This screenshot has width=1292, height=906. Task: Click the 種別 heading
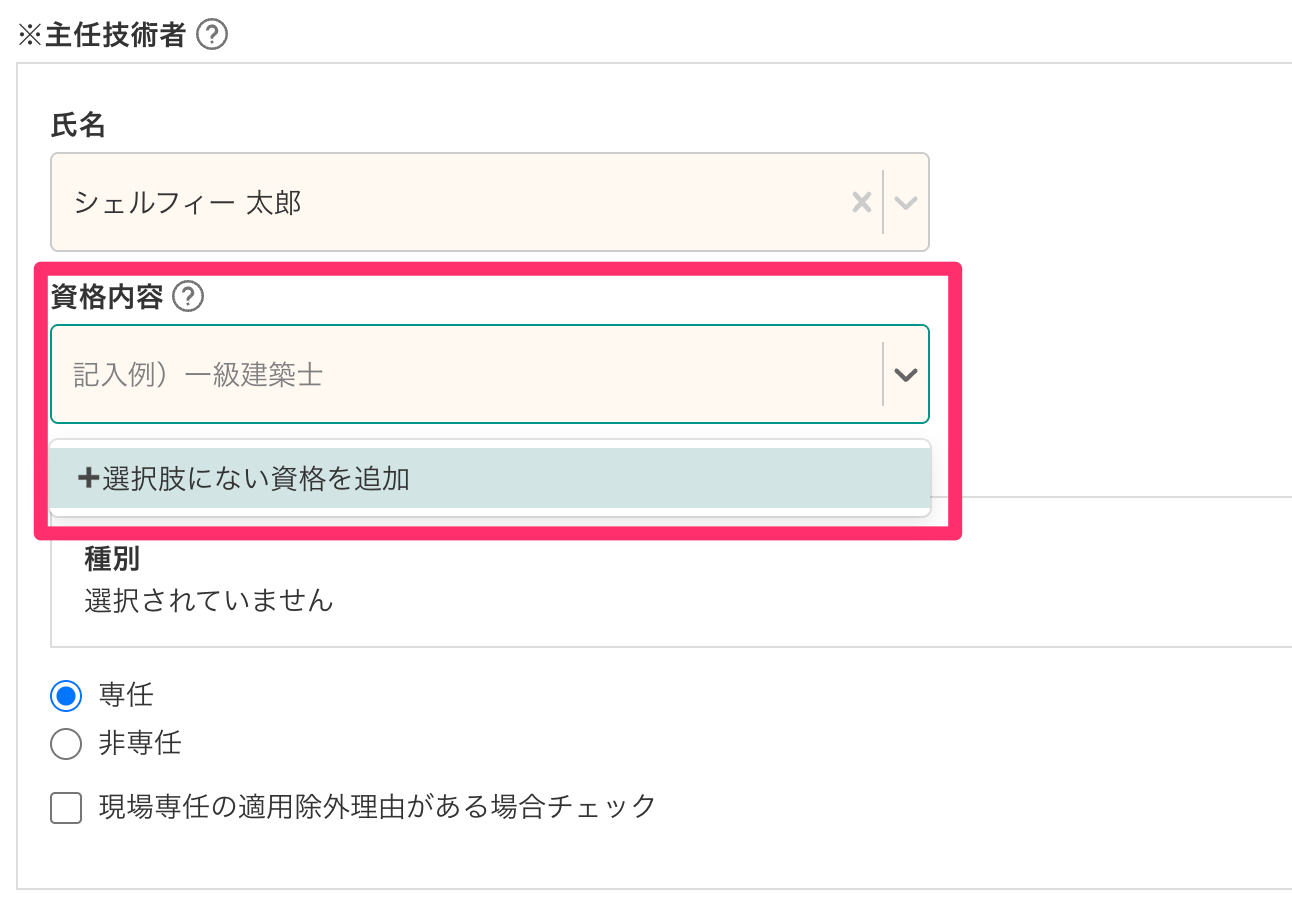[112, 559]
